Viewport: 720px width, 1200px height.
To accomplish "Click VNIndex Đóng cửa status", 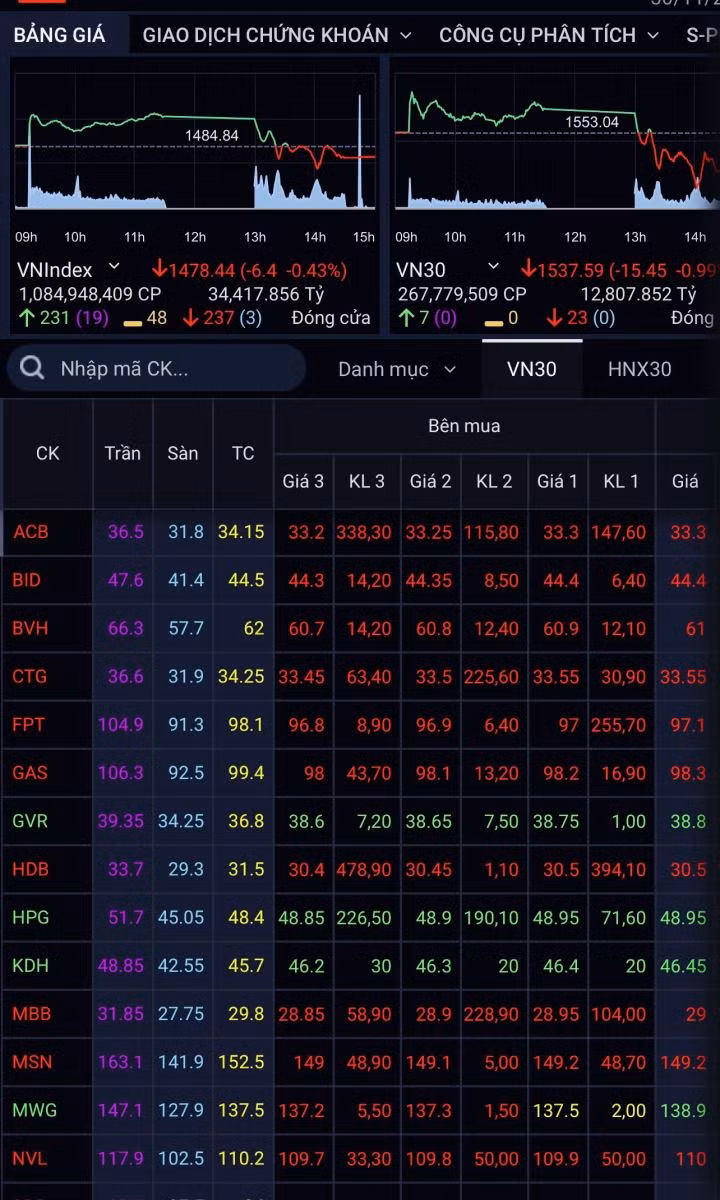I will [x=331, y=318].
